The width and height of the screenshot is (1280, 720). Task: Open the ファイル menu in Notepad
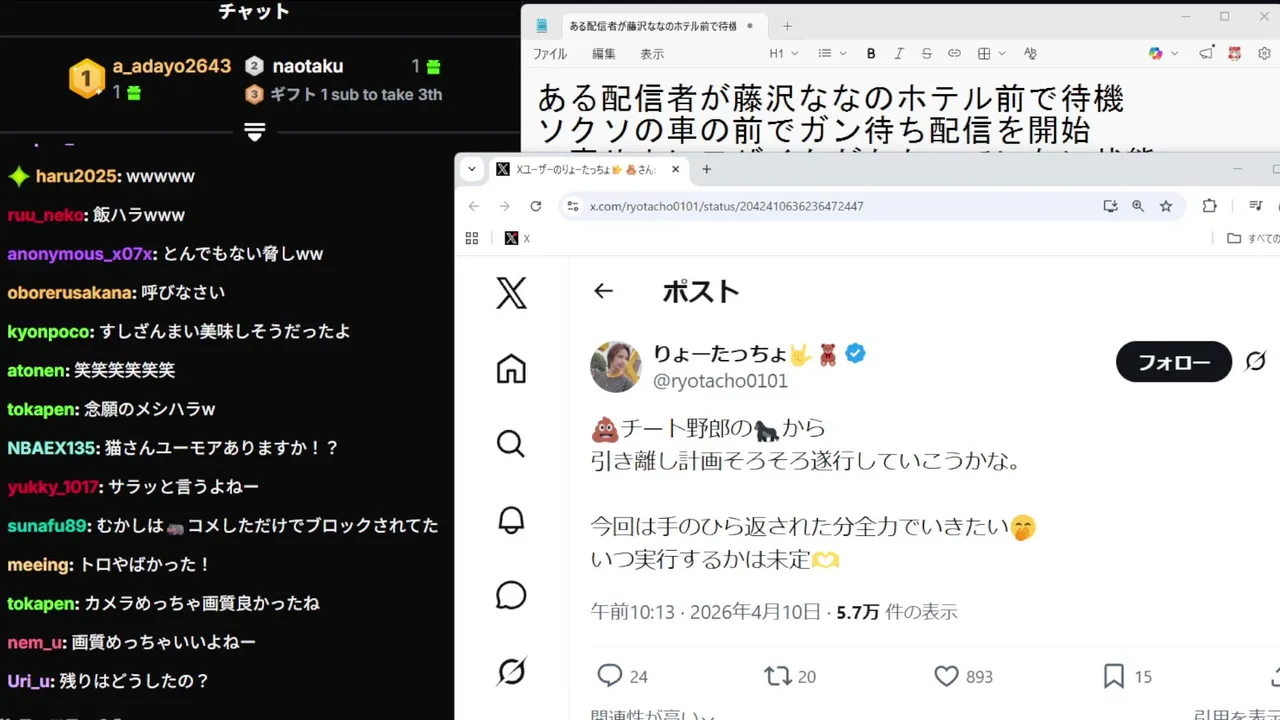pyautogui.click(x=550, y=54)
